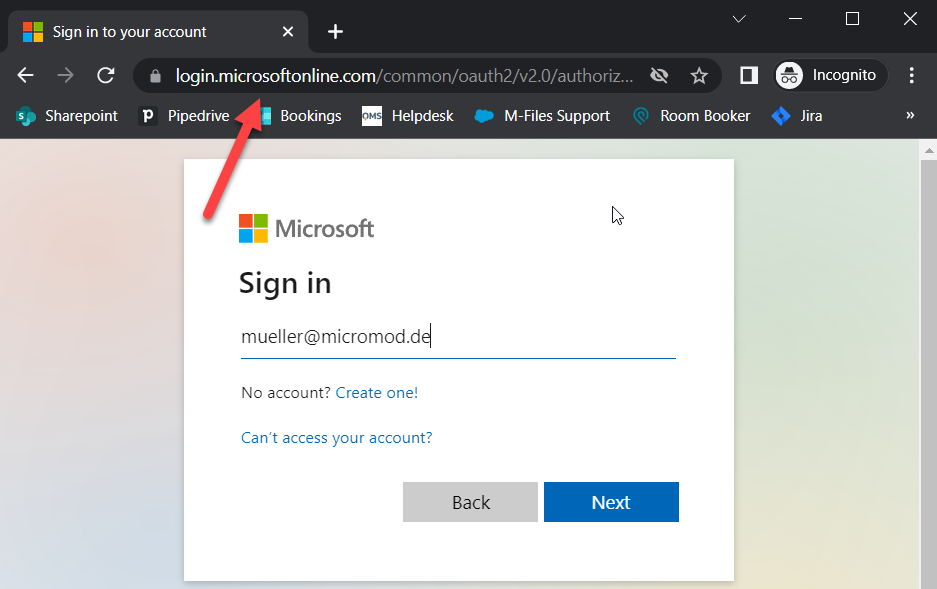Screen dimensions: 937x589
Task: Click the email address input field
Action: click(457, 338)
